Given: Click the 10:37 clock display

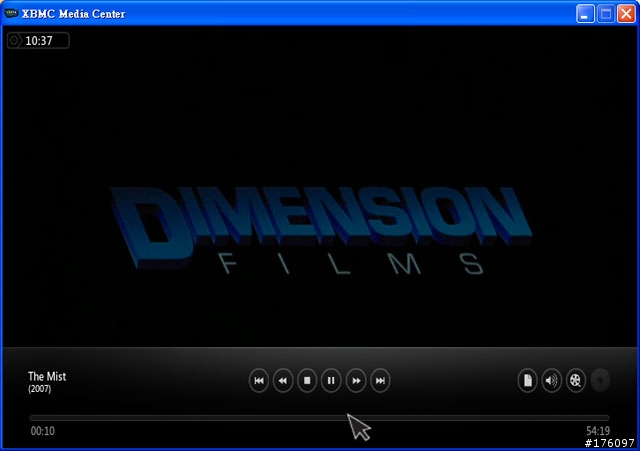Looking at the screenshot, I should [38, 40].
